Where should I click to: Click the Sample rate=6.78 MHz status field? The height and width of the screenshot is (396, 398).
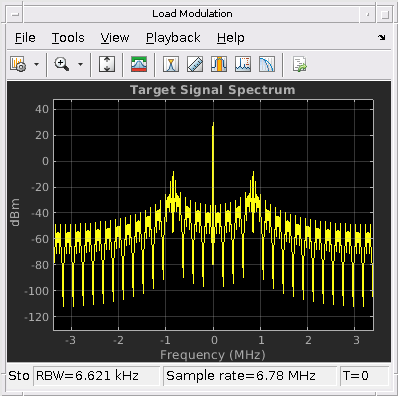(x=250, y=376)
